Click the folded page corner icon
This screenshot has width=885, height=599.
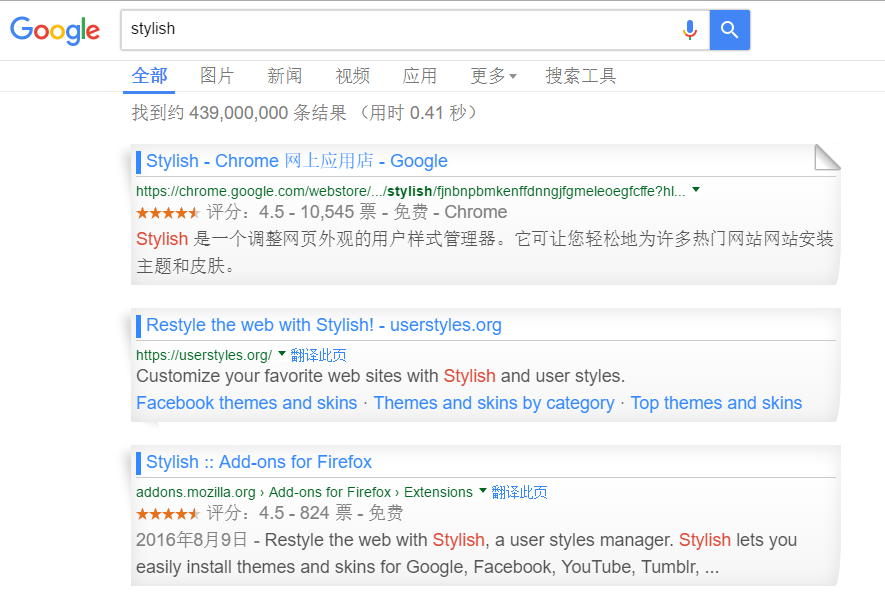[826, 158]
